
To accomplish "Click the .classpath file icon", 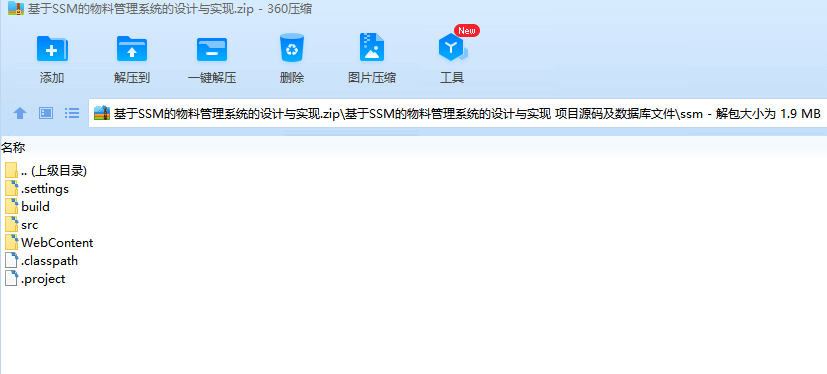I will tap(12, 260).
